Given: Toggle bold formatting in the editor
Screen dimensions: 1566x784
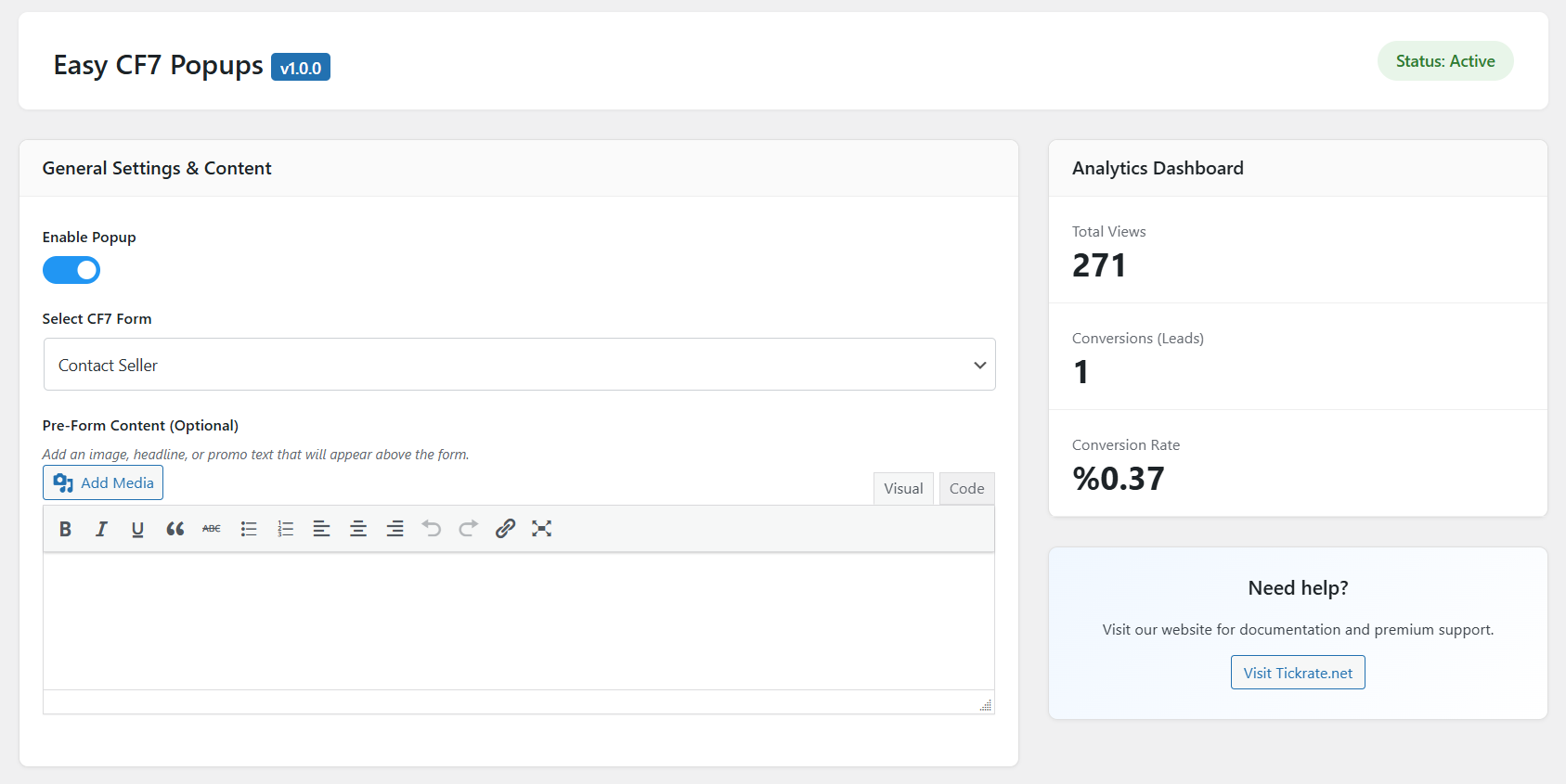Looking at the screenshot, I should 65,529.
